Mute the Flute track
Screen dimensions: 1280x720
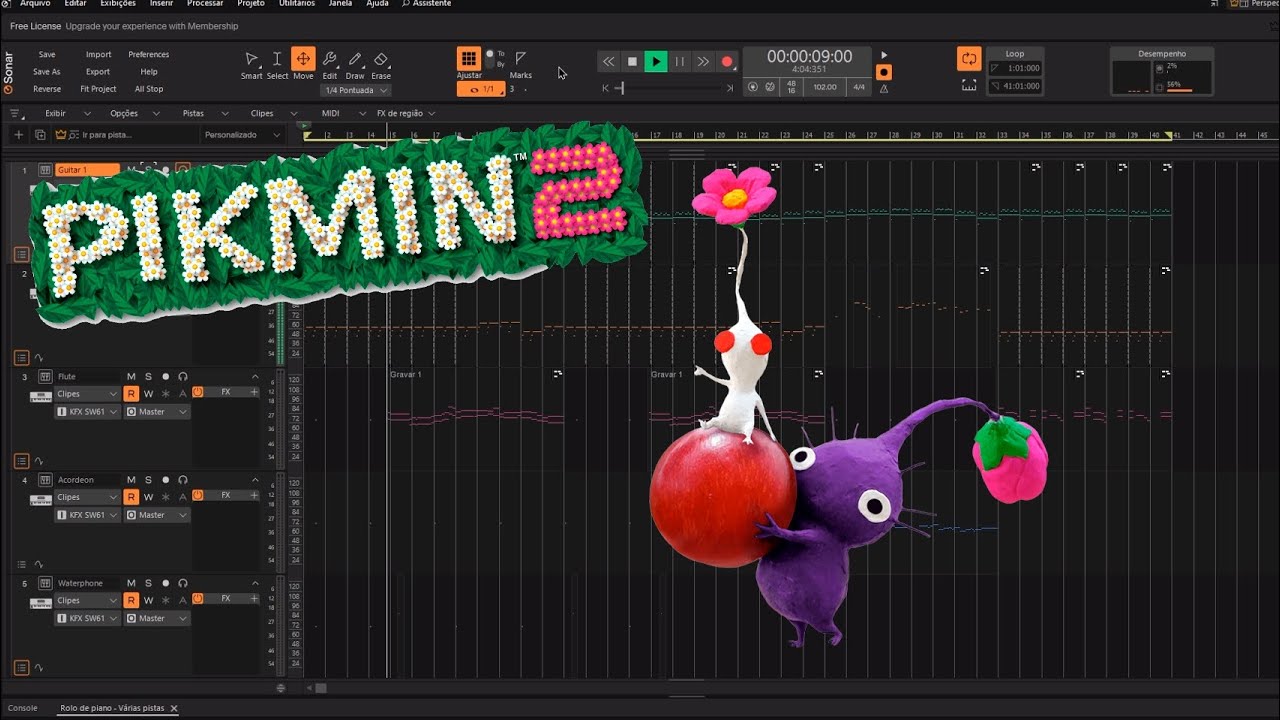pos(131,377)
